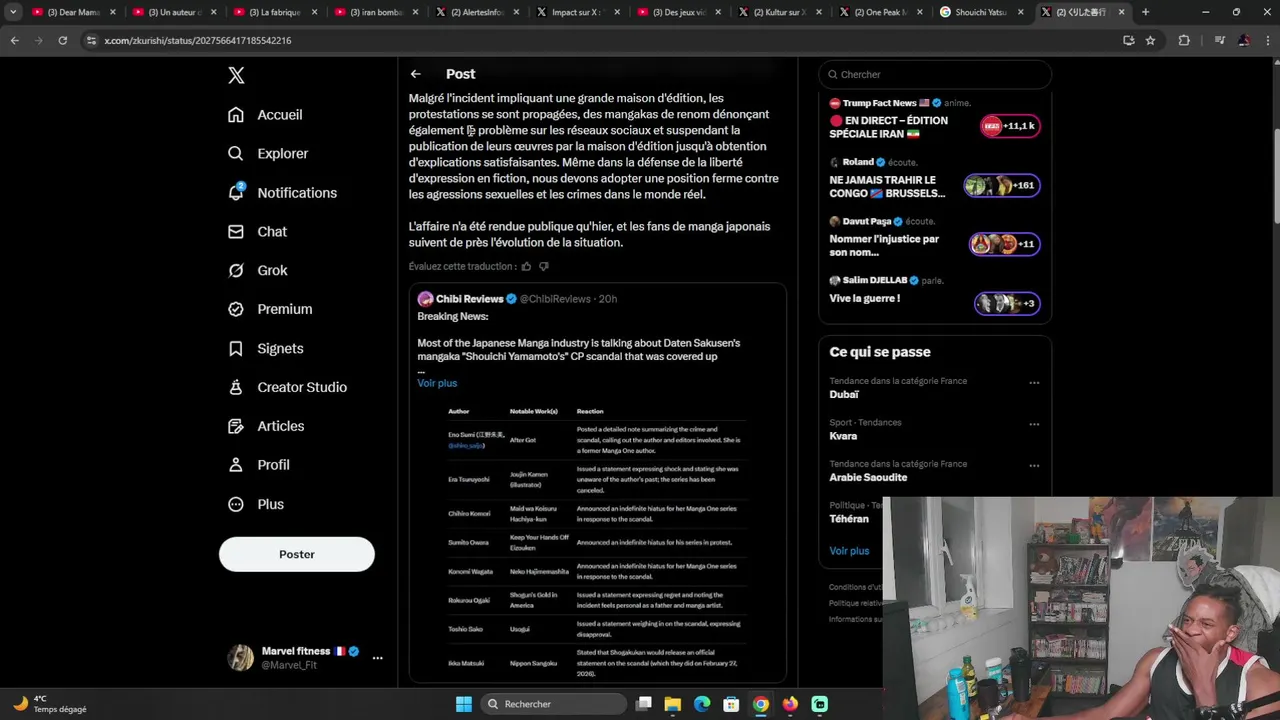The height and width of the screenshot is (720, 1280).
Task: Open the Chat envelope icon
Action: click(x=236, y=232)
